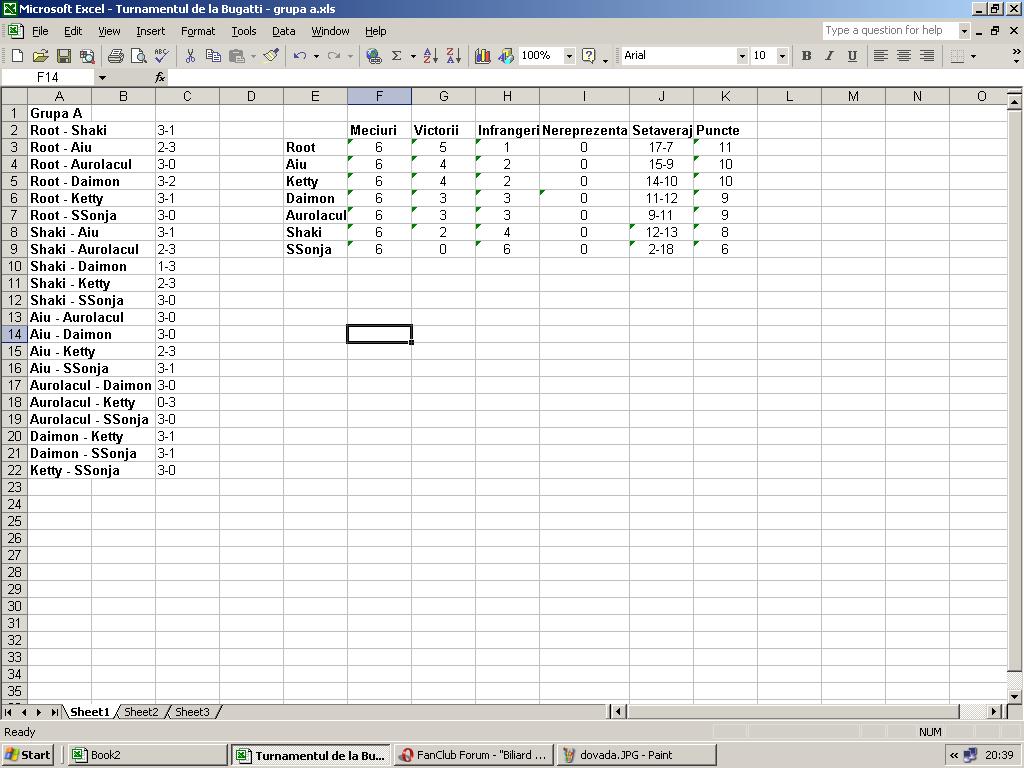1024x768 pixels.
Task: Align cell text right
Action: click(927, 56)
